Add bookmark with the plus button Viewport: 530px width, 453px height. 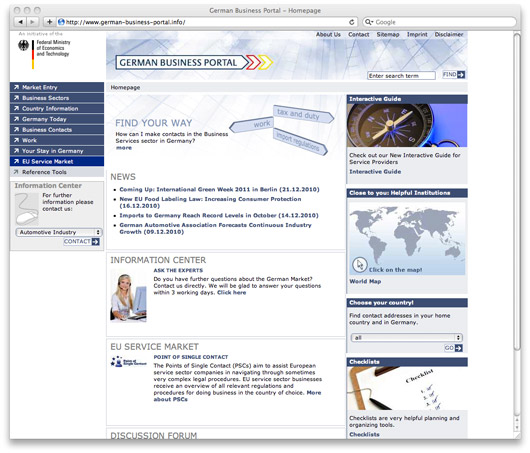pos(49,22)
